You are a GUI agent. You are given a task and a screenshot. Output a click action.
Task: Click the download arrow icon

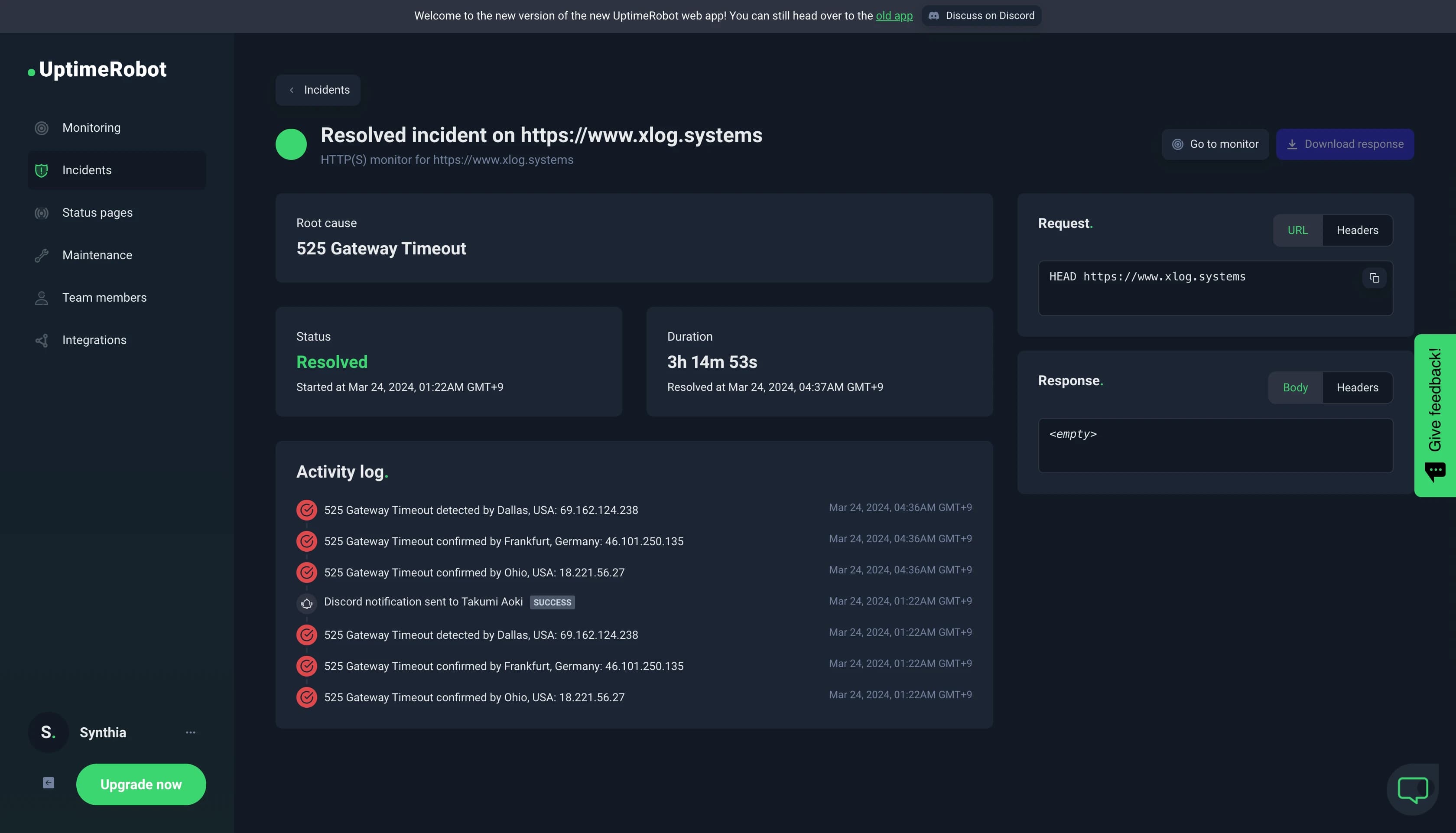point(1292,144)
